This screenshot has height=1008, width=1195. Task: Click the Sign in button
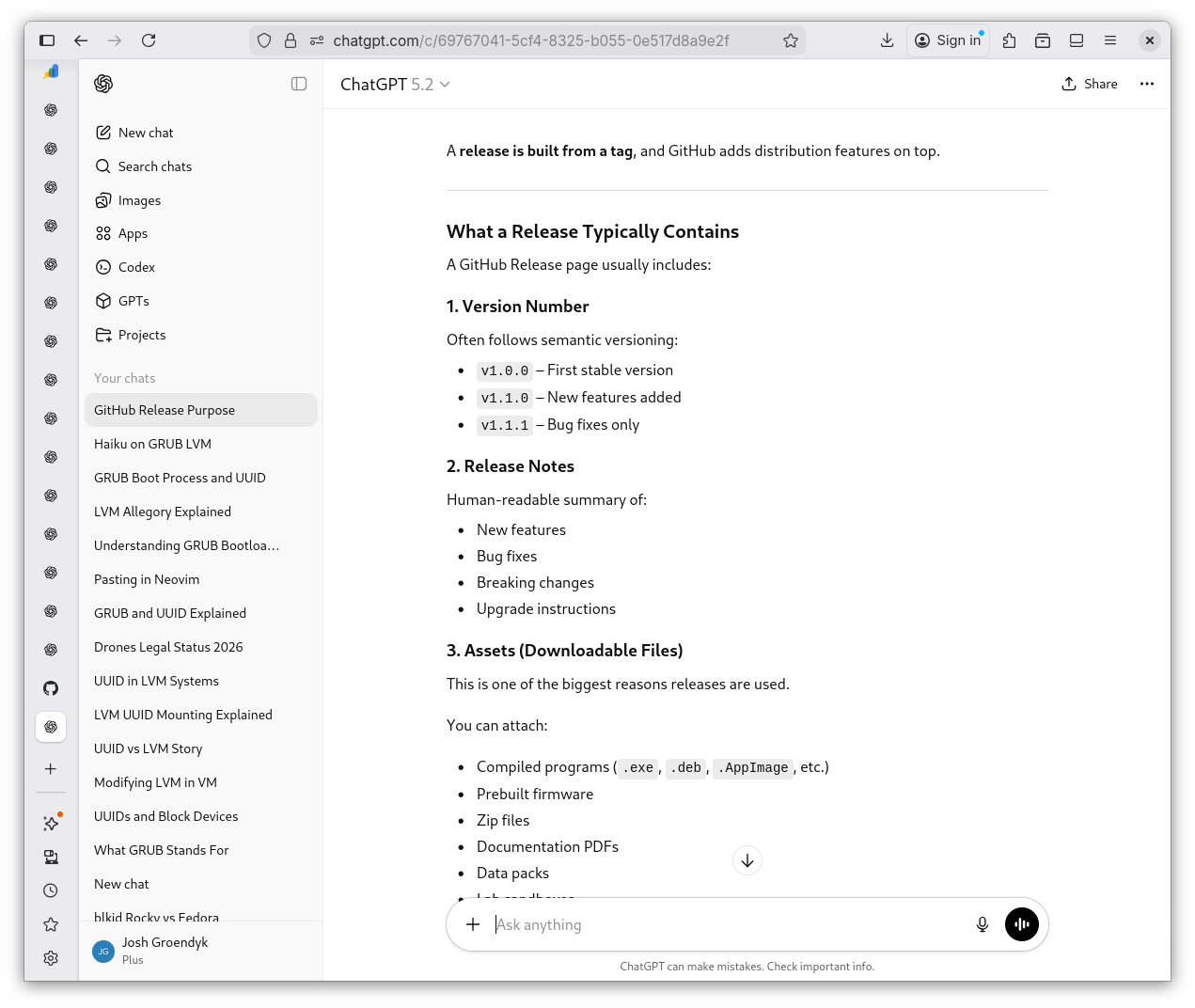[948, 40]
